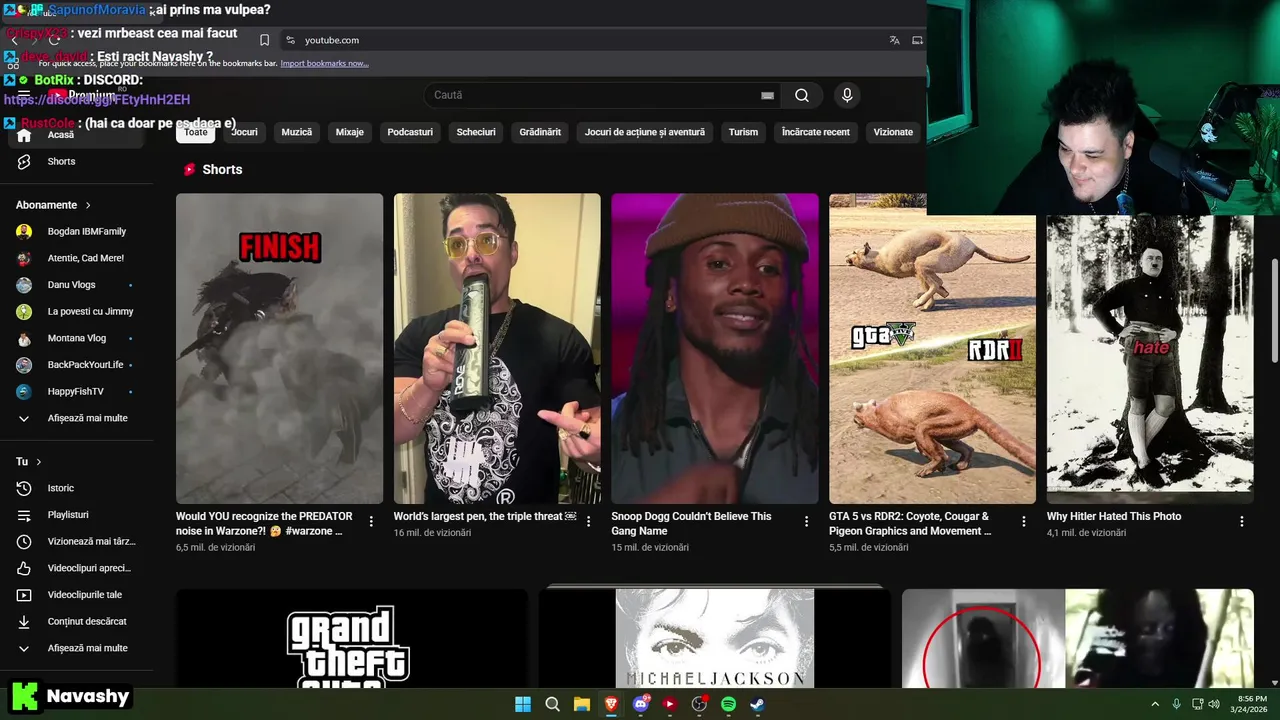Open the Acasă home sidebar item
This screenshot has width=1280, height=720.
(x=77, y=135)
